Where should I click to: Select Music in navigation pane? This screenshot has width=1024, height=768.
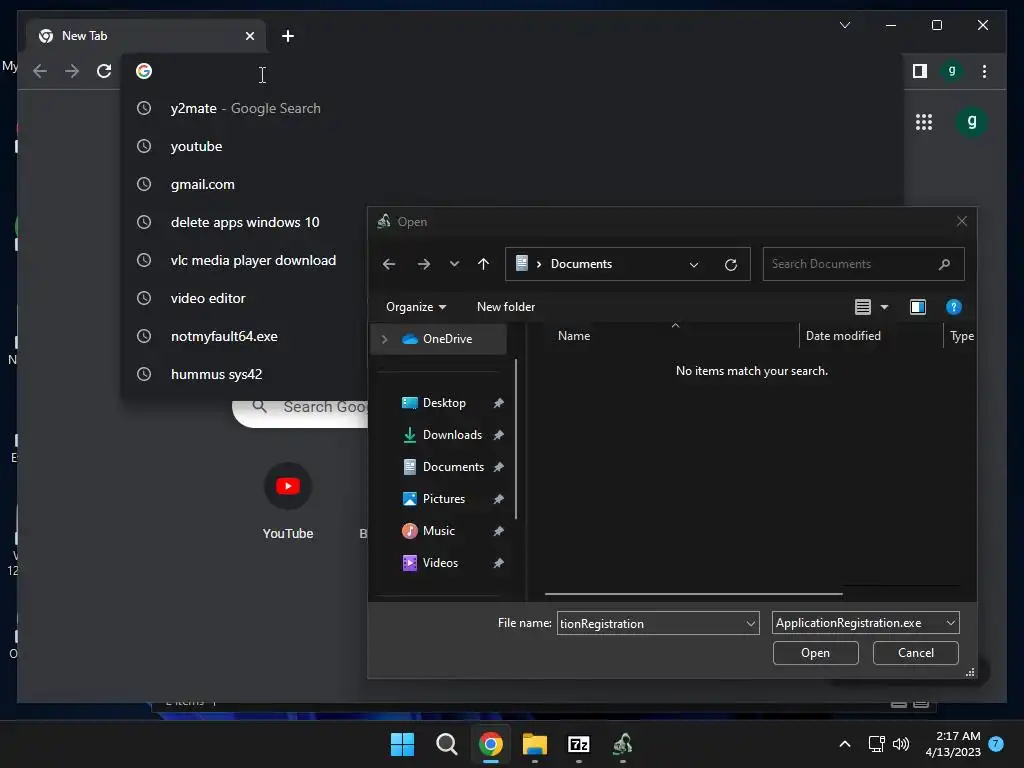[x=438, y=531]
